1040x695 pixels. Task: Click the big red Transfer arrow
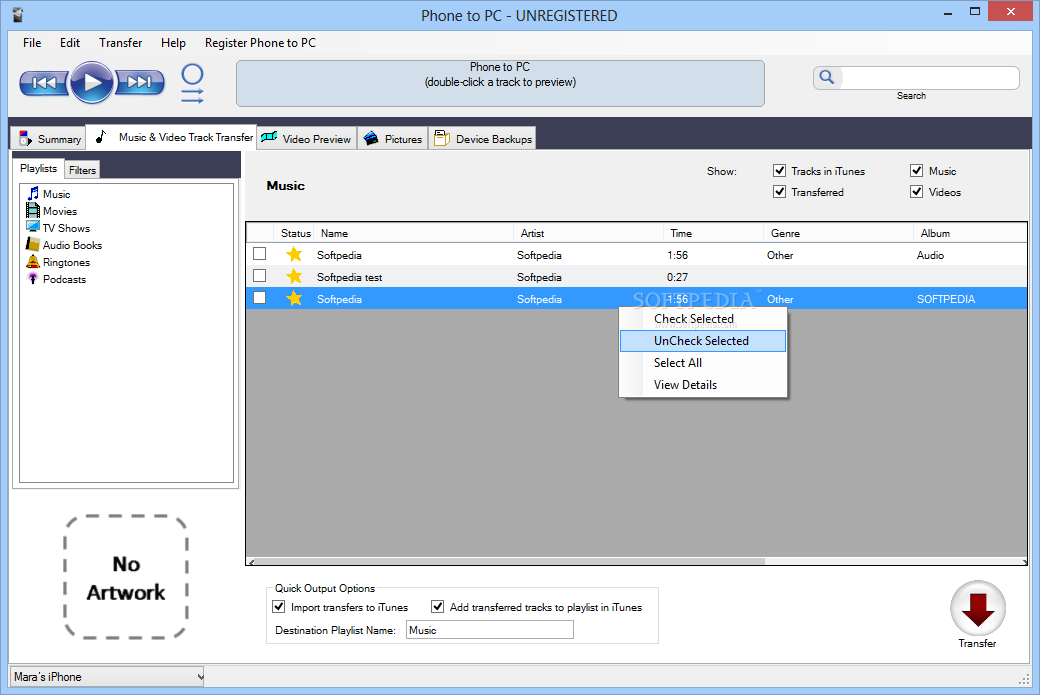click(978, 608)
